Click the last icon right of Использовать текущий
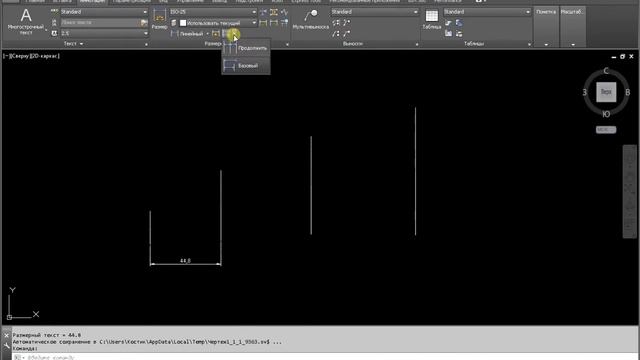 click(x=284, y=23)
